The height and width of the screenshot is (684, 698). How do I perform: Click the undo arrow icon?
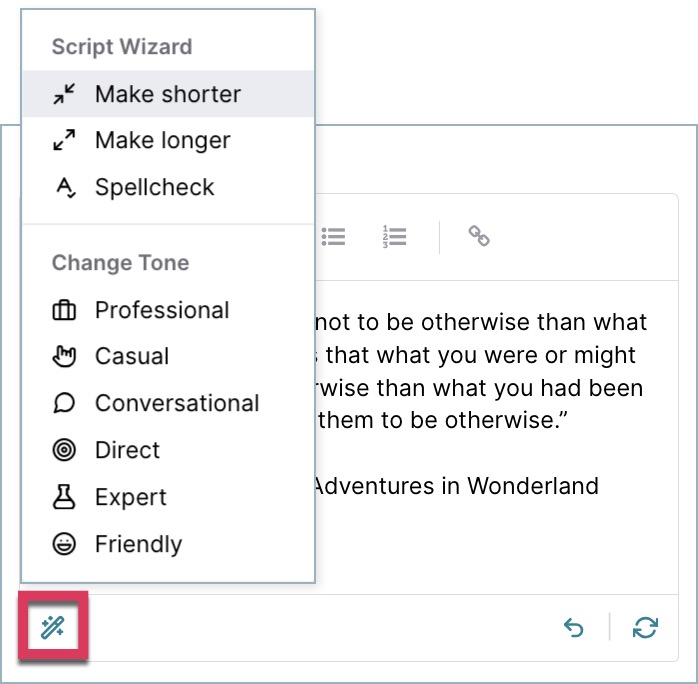pyautogui.click(x=573, y=627)
